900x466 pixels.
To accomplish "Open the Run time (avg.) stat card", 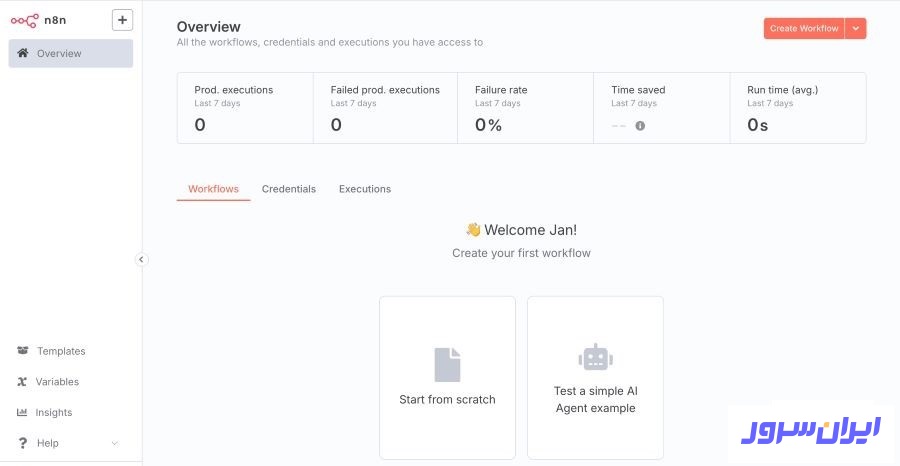I will click(797, 108).
